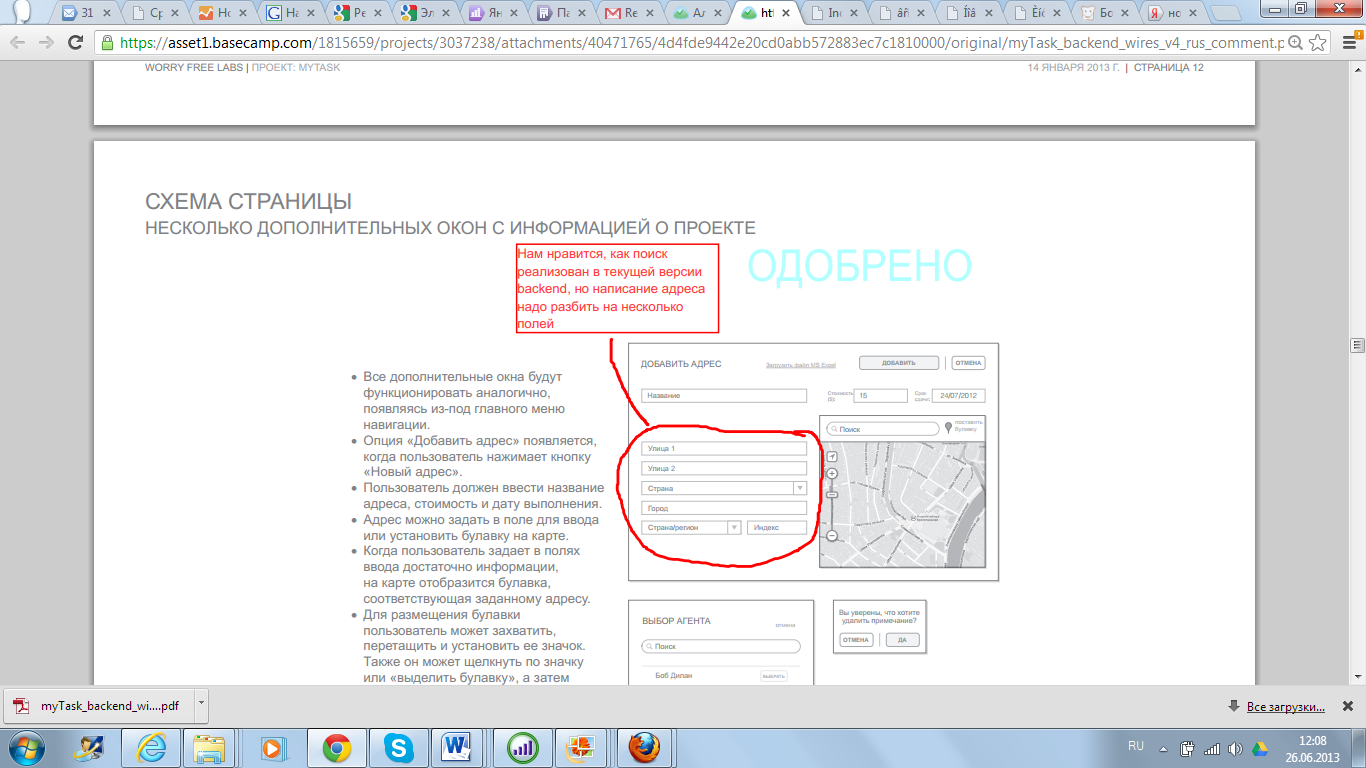Click the volume icon in system tray
This screenshot has width=1366, height=768.
(x=1236, y=748)
